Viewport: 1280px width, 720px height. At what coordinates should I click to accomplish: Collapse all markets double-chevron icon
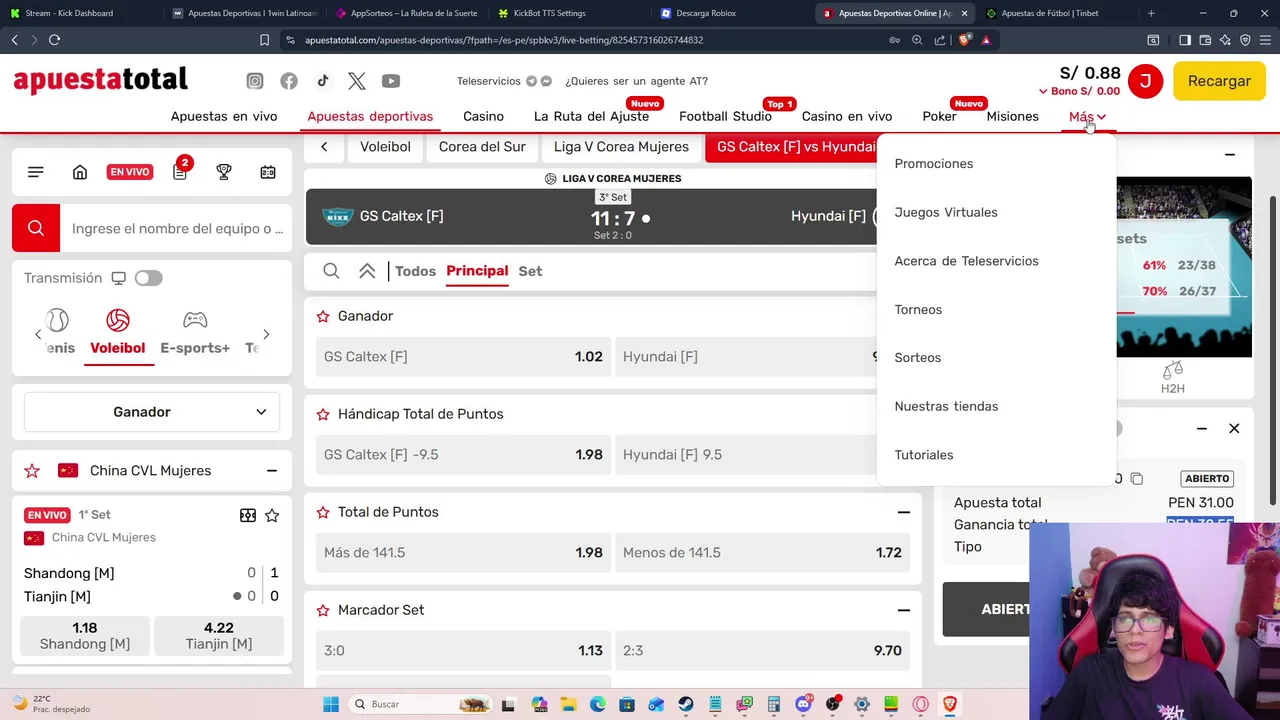(367, 271)
